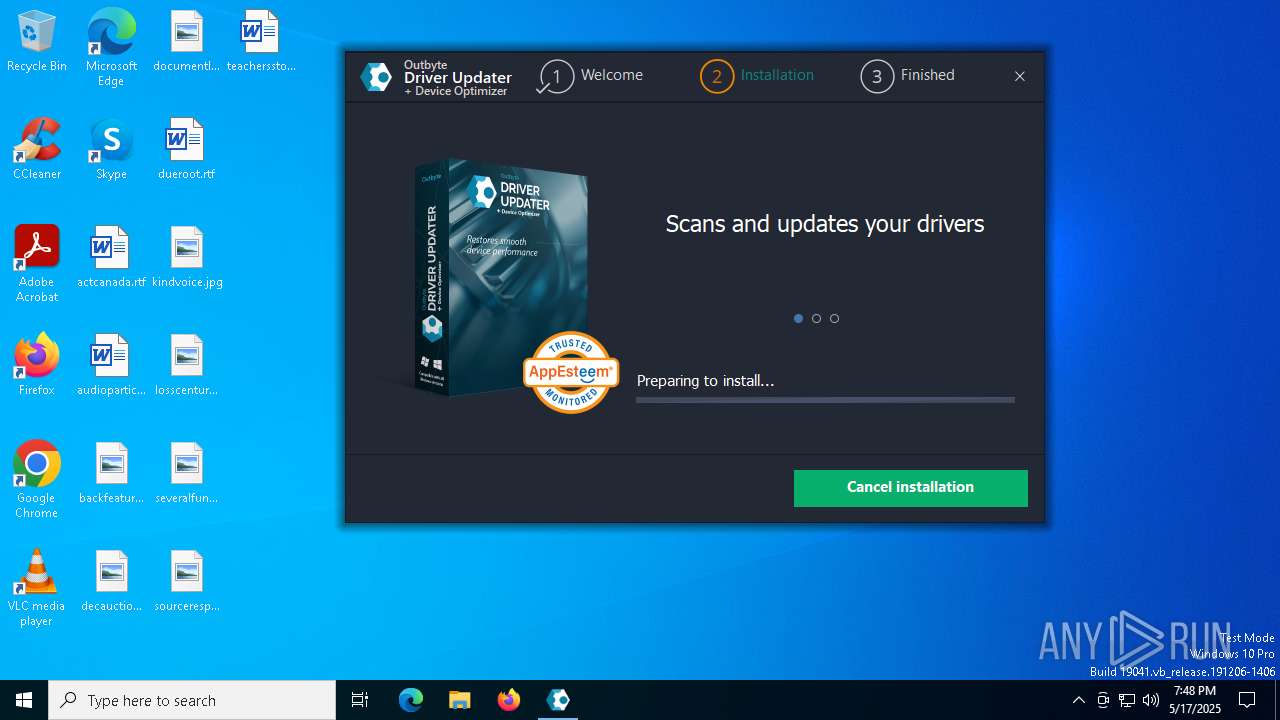Click the AppEsteem trusted badge
This screenshot has height=720, width=1280.
(x=571, y=372)
